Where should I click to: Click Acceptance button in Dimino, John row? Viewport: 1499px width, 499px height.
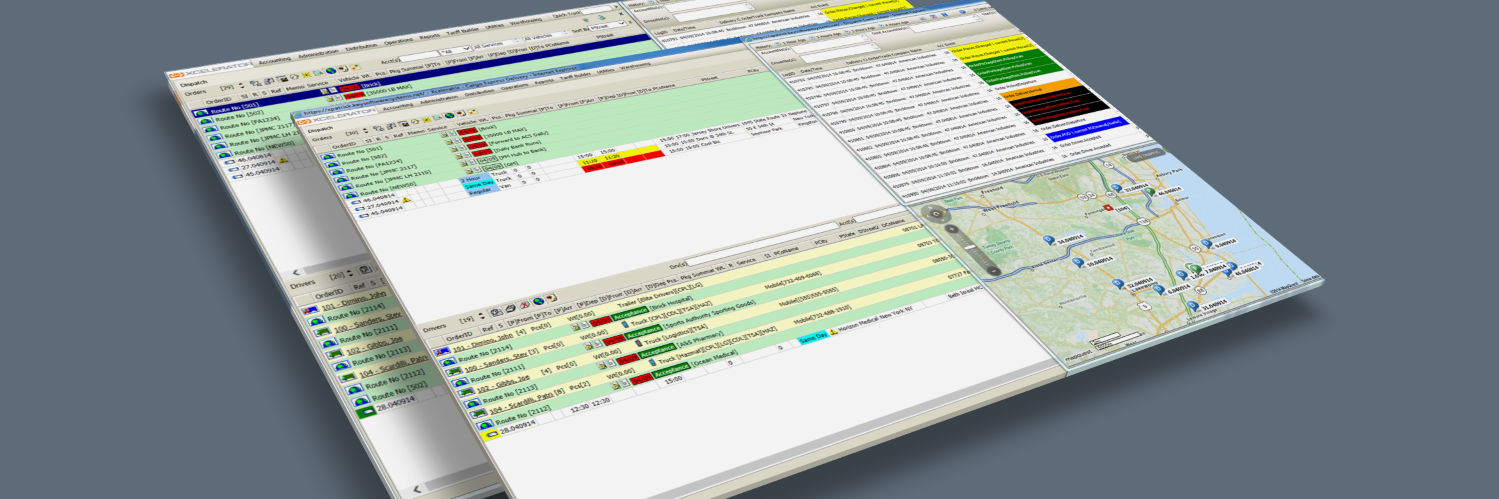(x=630, y=312)
